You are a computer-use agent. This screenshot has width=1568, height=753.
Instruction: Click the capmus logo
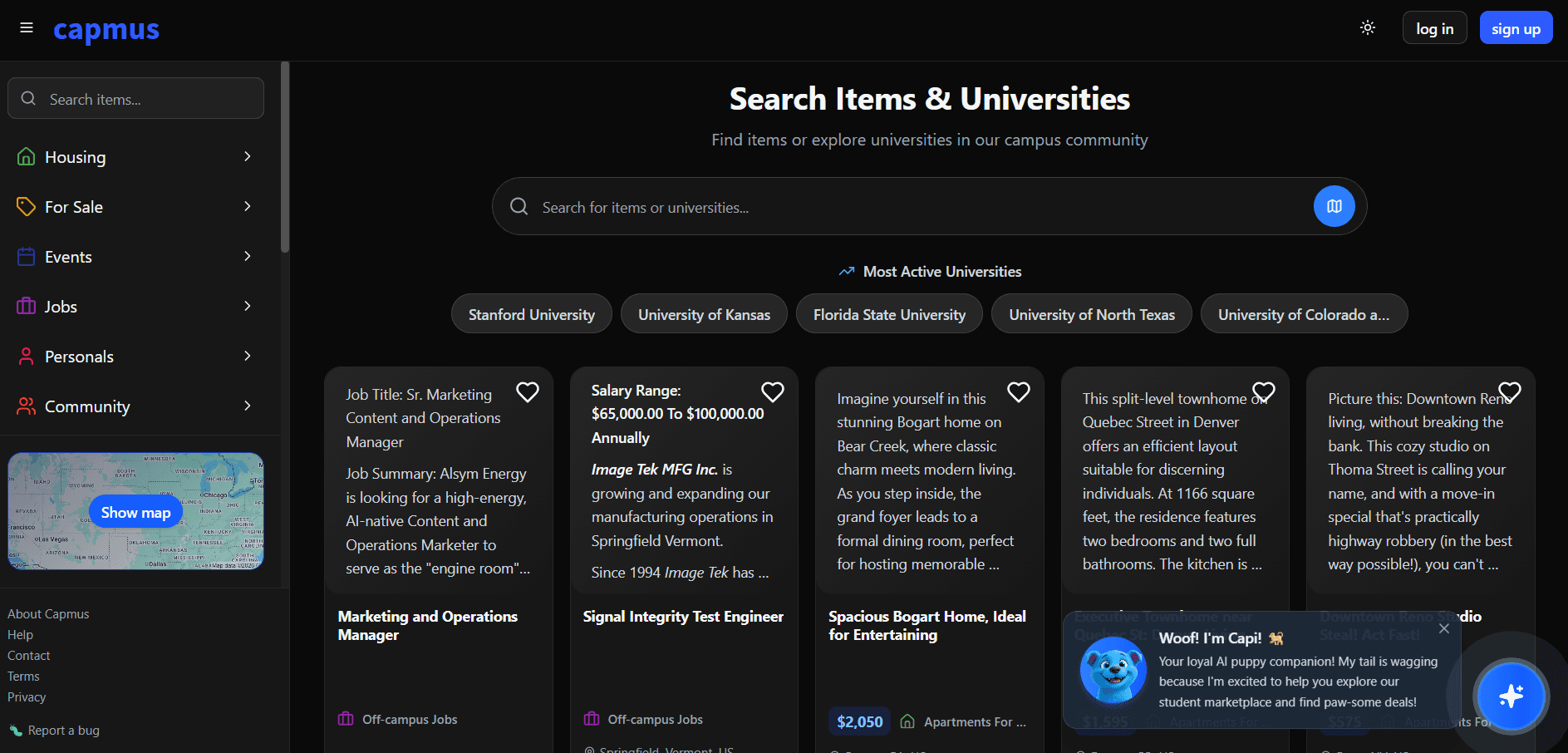coord(106,30)
